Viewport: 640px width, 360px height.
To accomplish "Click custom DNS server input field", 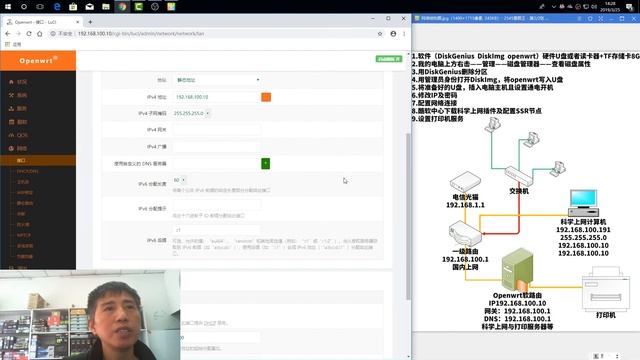I will coord(216,164).
